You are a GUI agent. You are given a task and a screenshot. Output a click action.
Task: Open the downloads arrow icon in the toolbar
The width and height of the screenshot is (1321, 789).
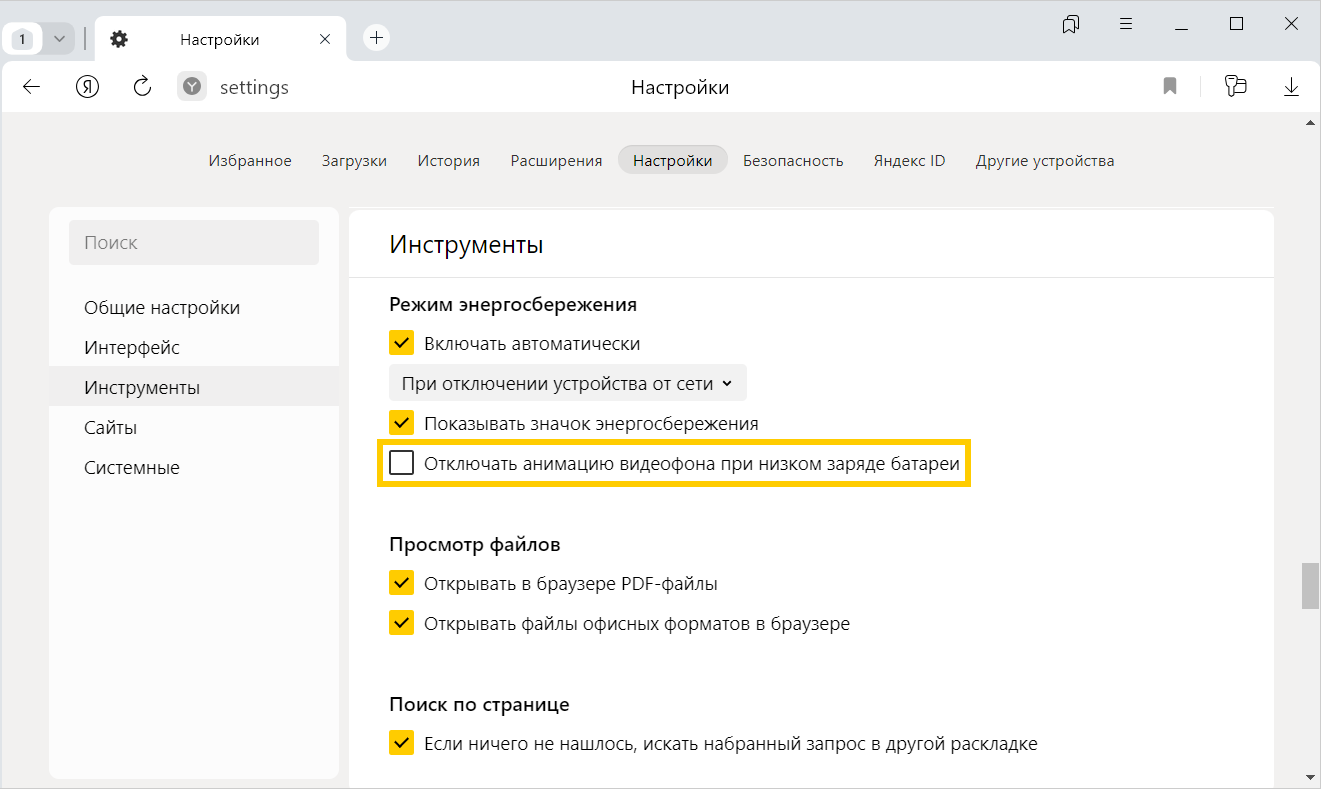coord(1291,87)
